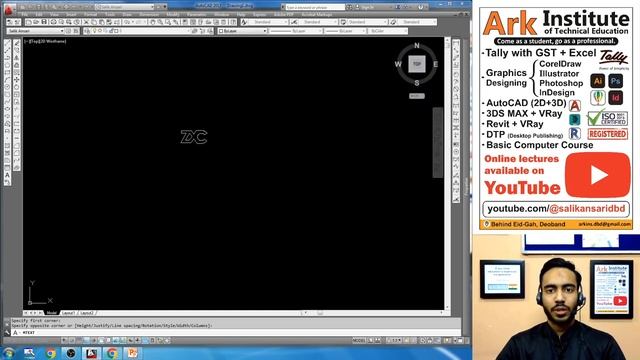Image resolution: width=640 pixels, height=360 pixels.
Task: Toggle Grid Display in status bar
Action: [79, 340]
